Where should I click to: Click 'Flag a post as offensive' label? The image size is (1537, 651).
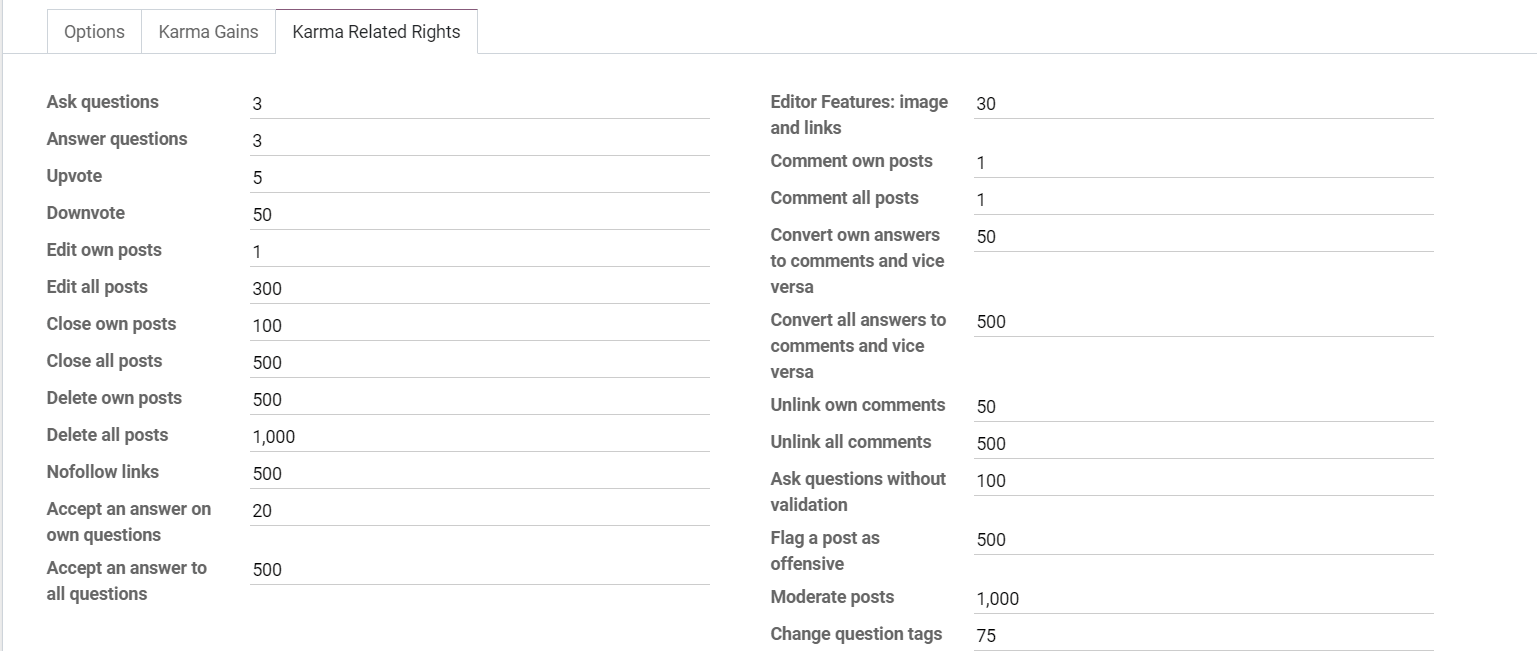coord(825,551)
